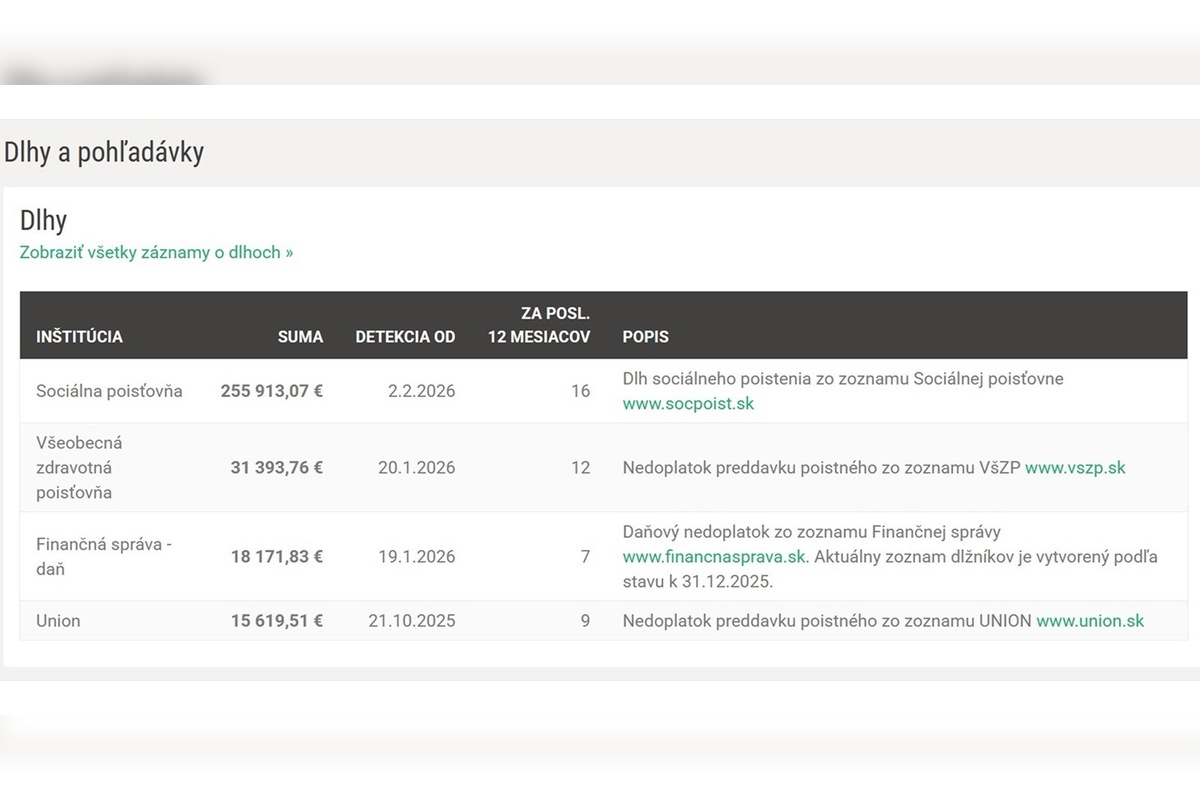Click the 18 171,83 € debt amount
This screenshot has height=800, width=1200.
(276, 556)
